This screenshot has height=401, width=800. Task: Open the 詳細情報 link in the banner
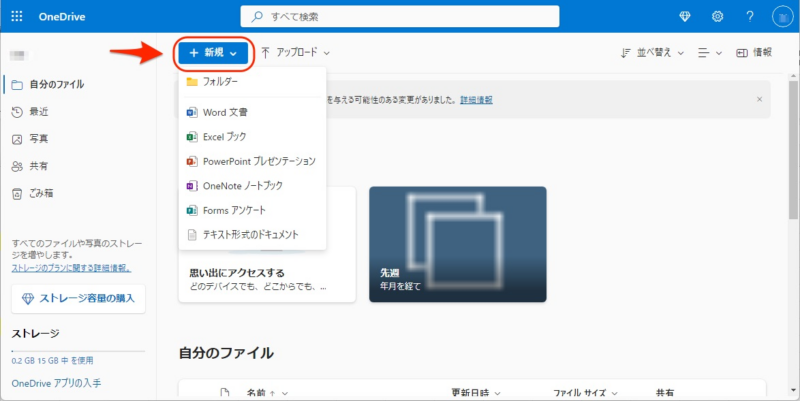476,100
